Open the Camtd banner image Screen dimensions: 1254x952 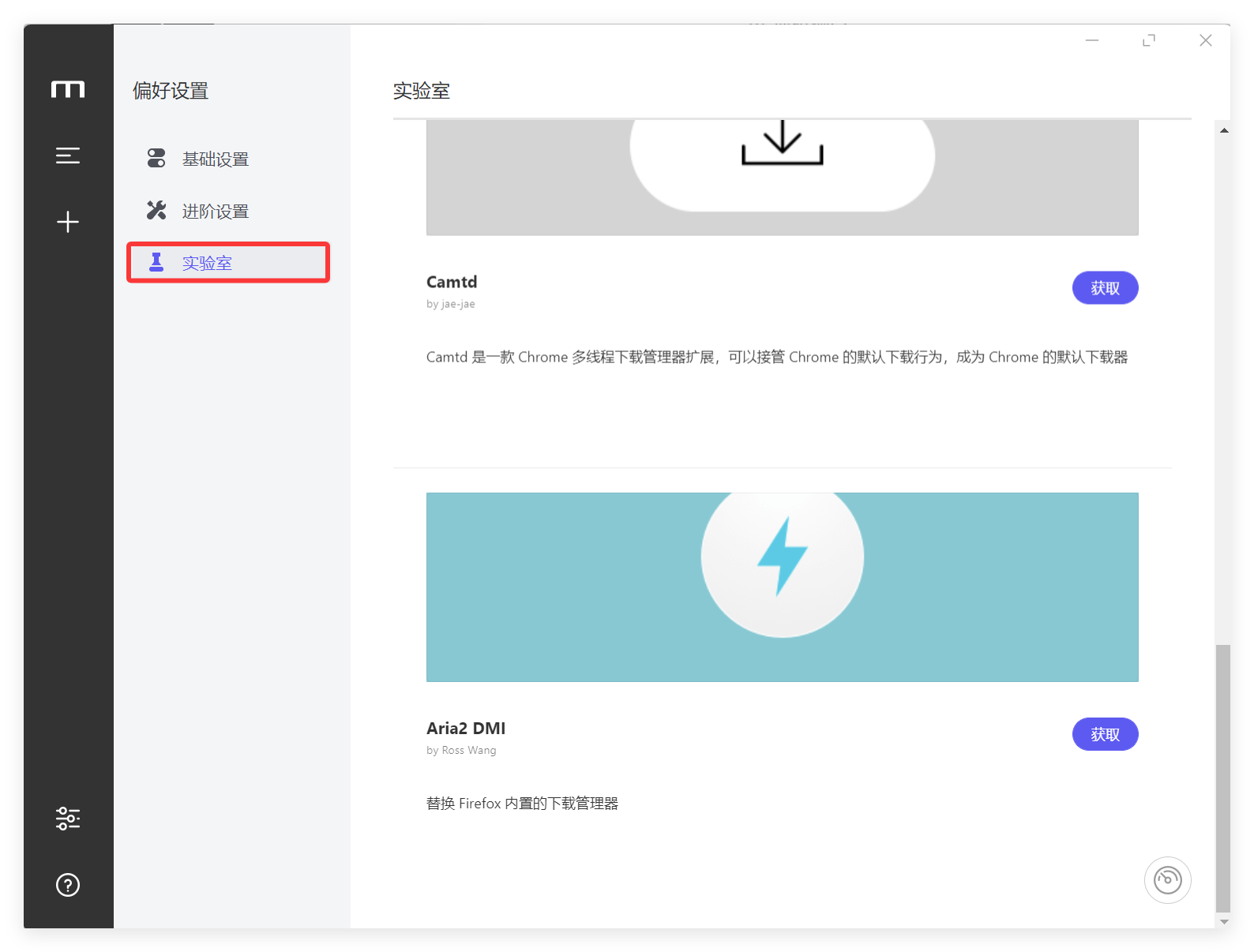click(783, 178)
